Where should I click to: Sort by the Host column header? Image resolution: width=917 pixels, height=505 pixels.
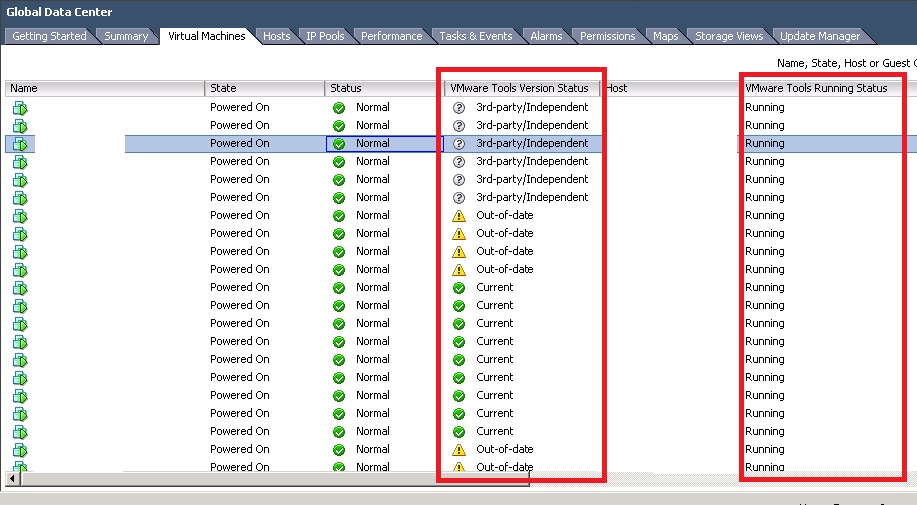(670, 88)
